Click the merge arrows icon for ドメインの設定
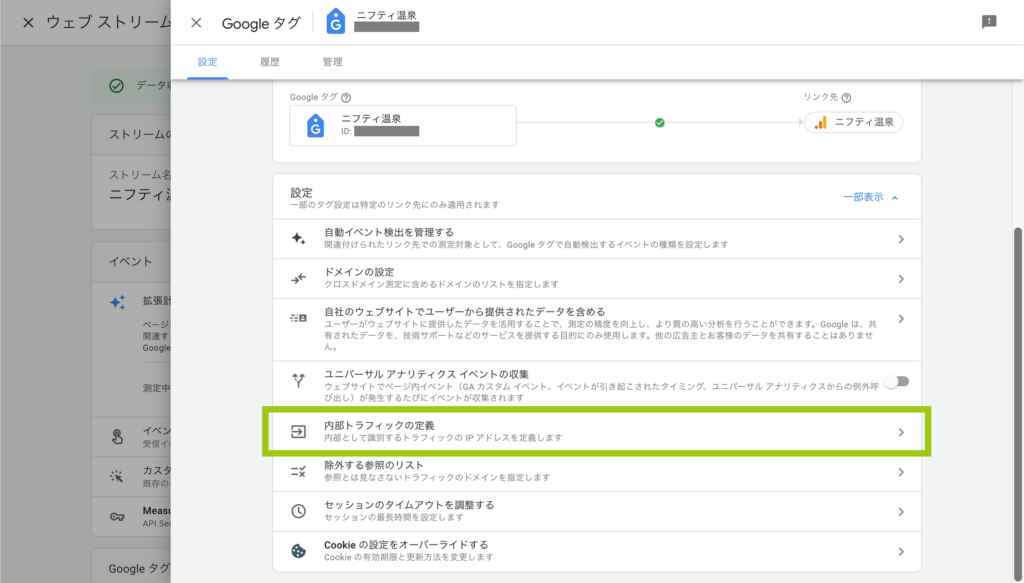 (x=298, y=279)
